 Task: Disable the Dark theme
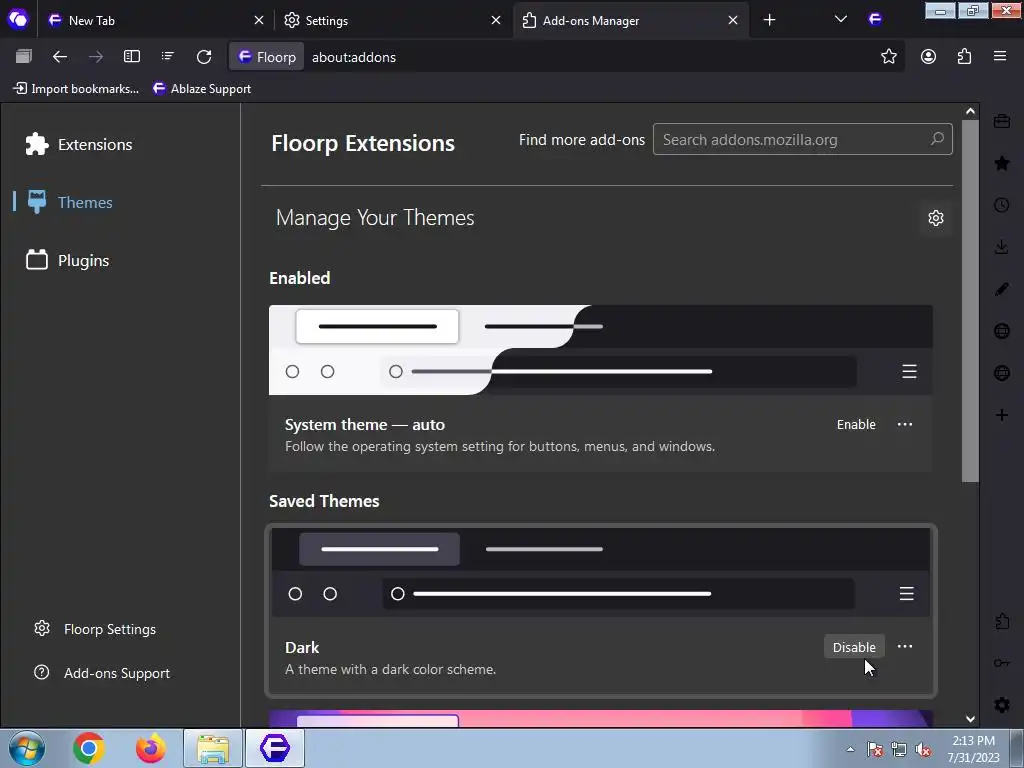click(x=854, y=647)
